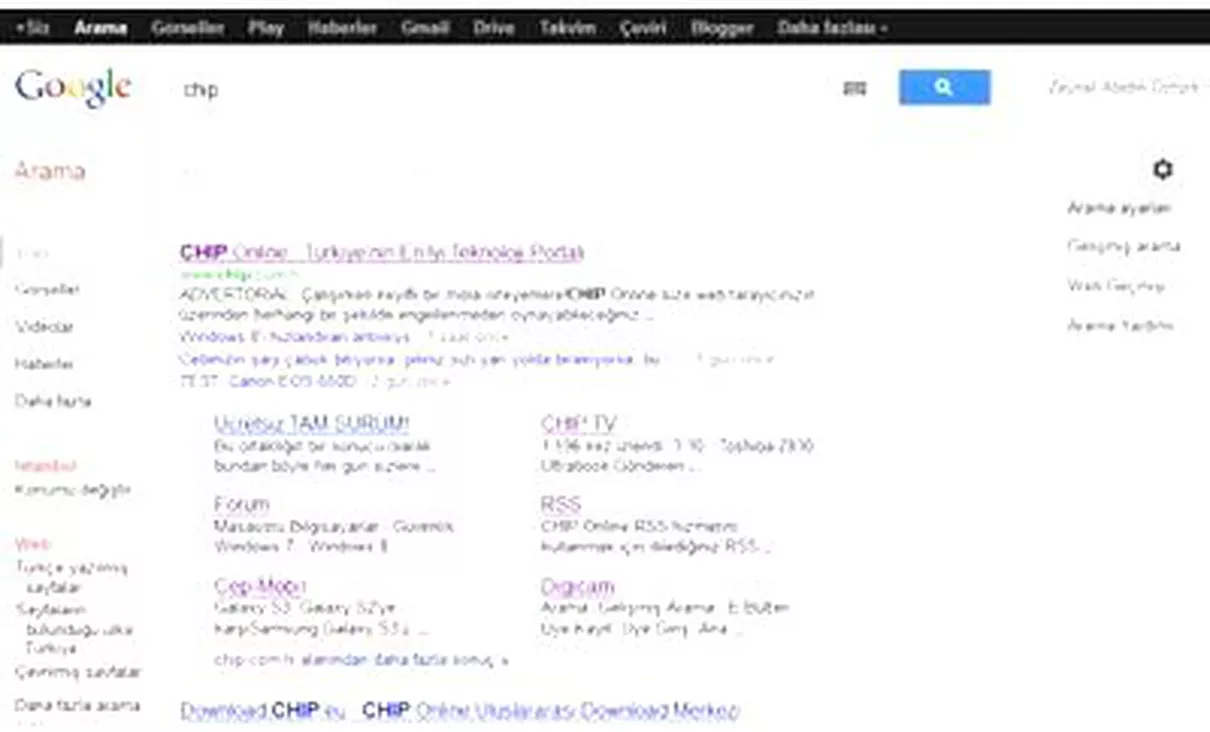Click the Google logo

[73, 88]
